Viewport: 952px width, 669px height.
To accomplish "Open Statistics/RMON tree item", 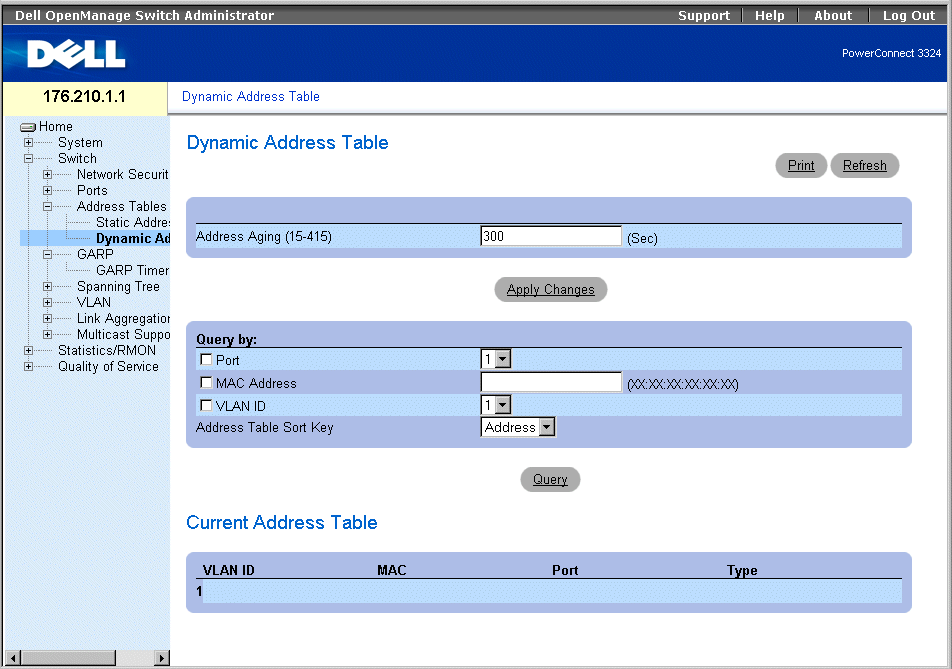I will tap(107, 350).
